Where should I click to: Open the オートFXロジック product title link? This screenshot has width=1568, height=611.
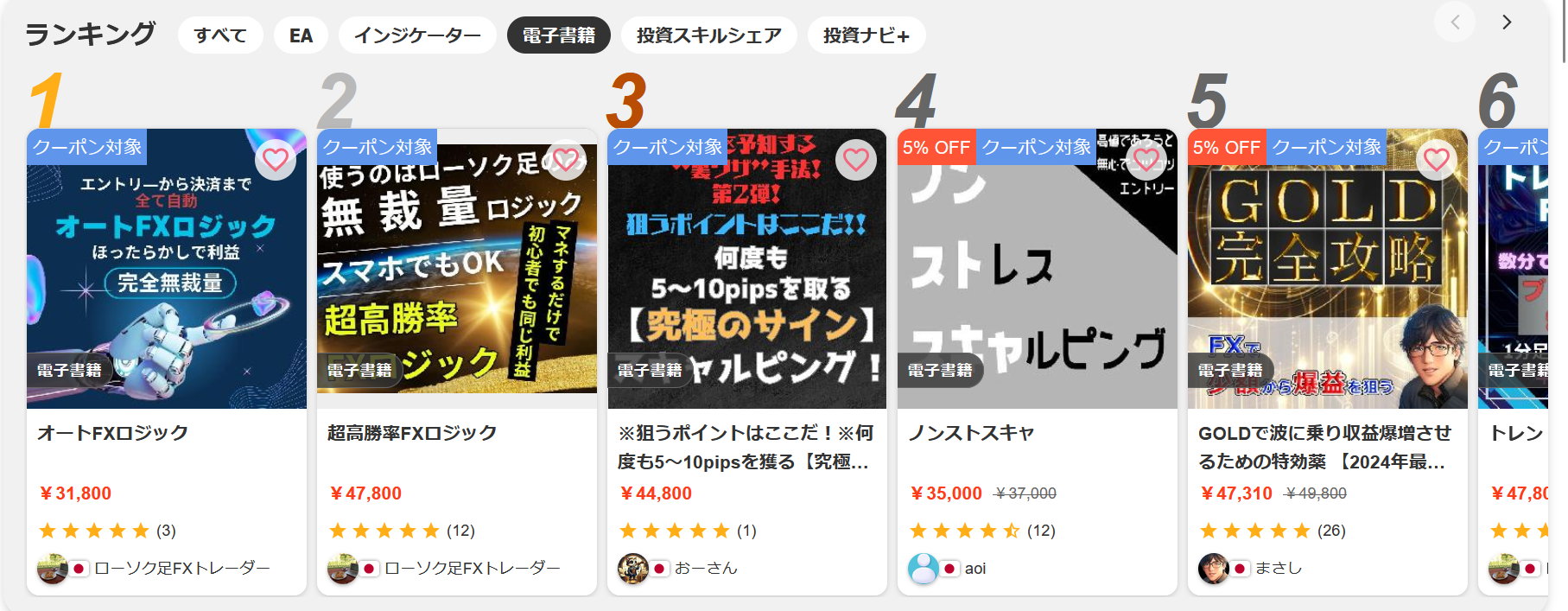(112, 433)
